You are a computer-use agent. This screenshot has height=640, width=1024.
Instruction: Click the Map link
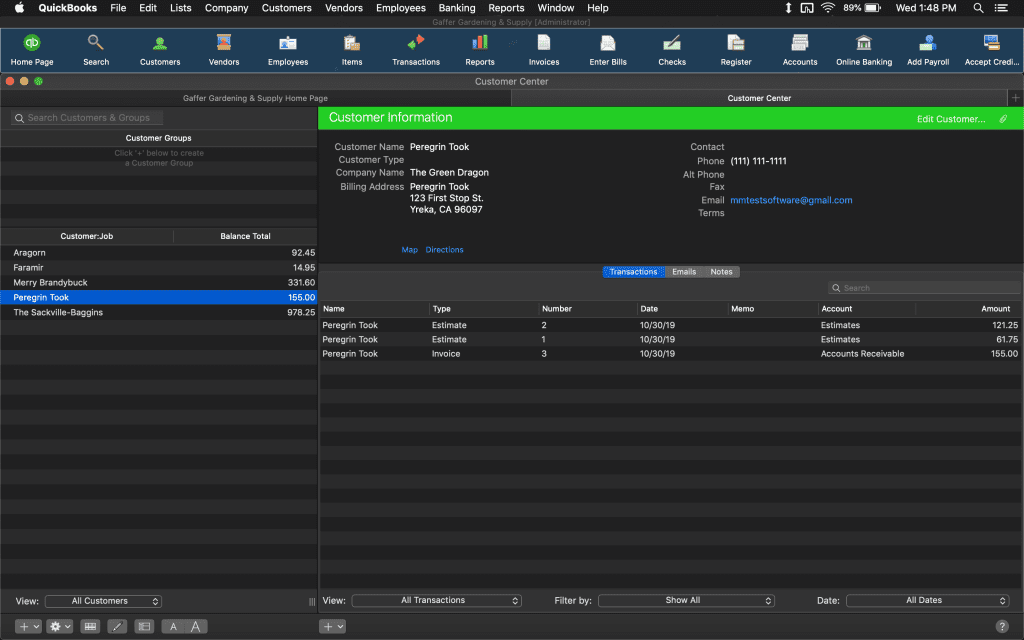click(409, 249)
